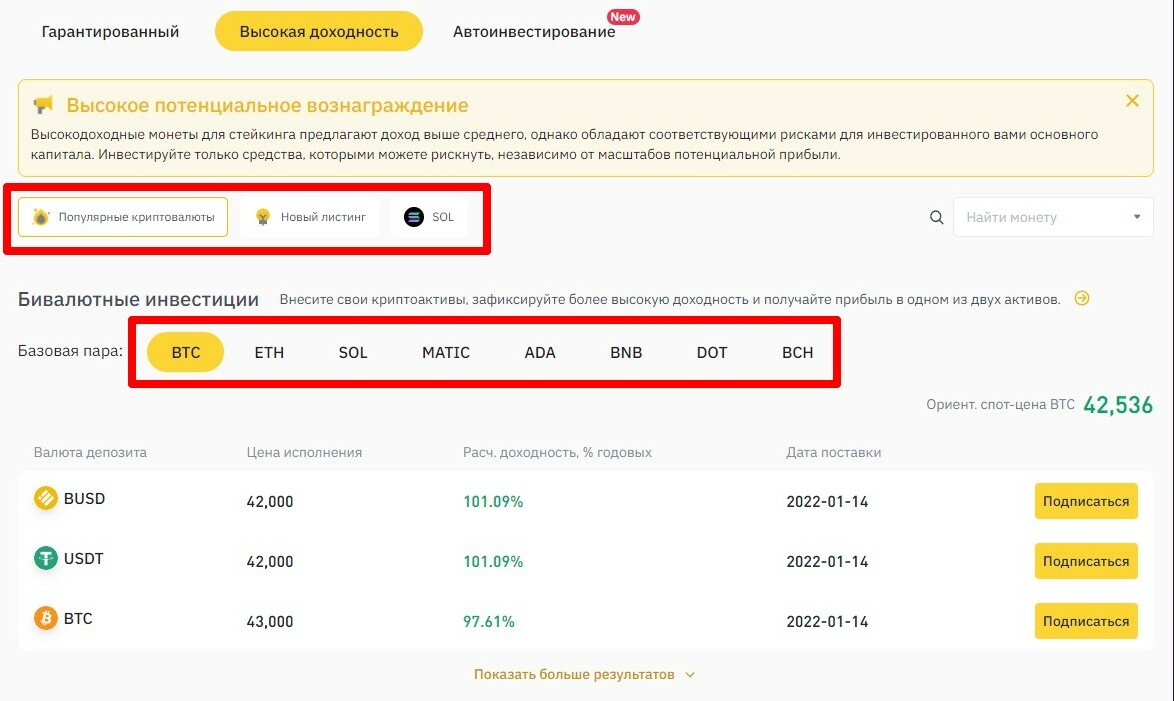Click the Цена исполнения column header
Image resolution: width=1174 pixels, height=701 pixels.
(x=304, y=452)
